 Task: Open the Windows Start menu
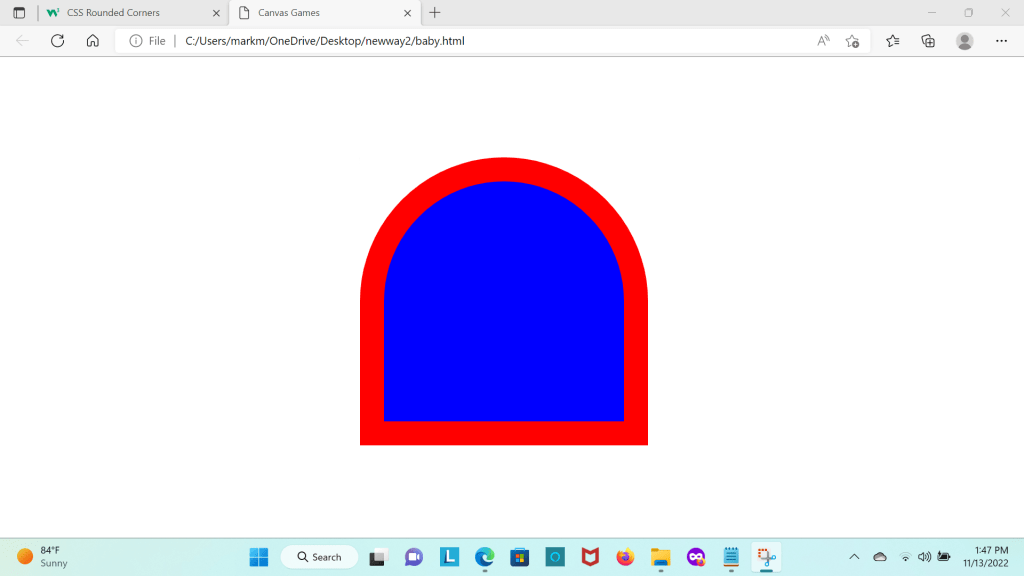pyautogui.click(x=259, y=557)
